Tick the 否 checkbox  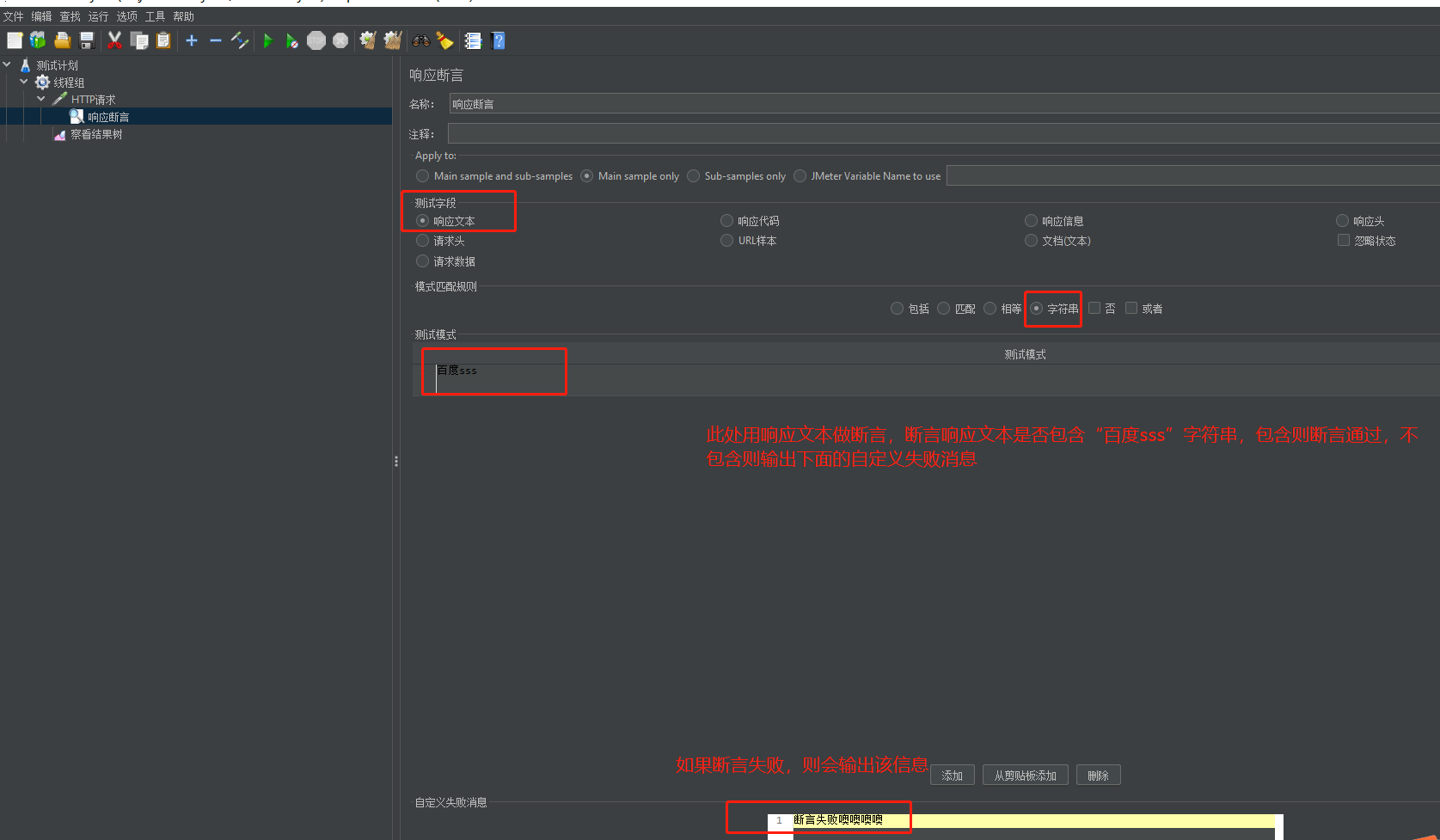click(x=1094, y=308)
